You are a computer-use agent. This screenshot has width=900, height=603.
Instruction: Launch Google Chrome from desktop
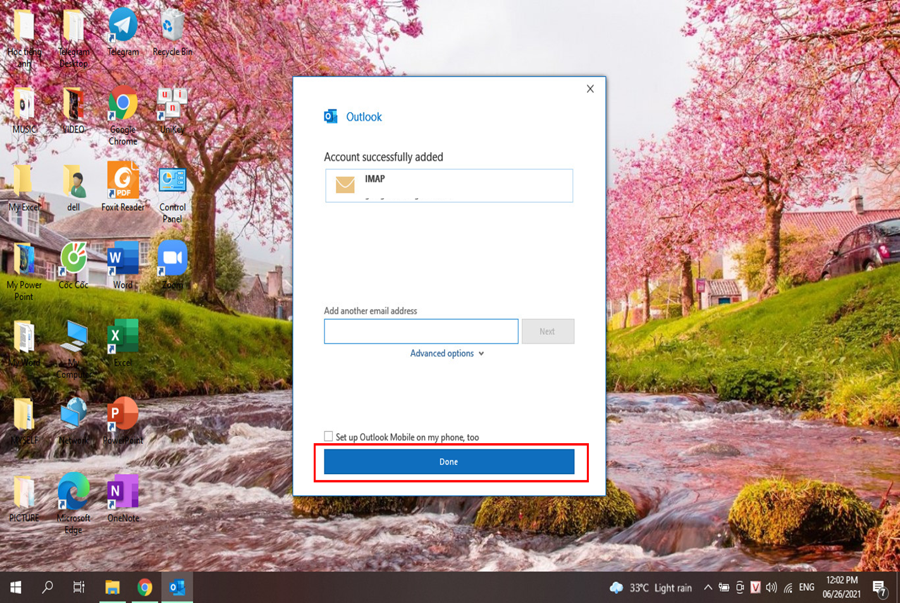click(x=123, y=104)
